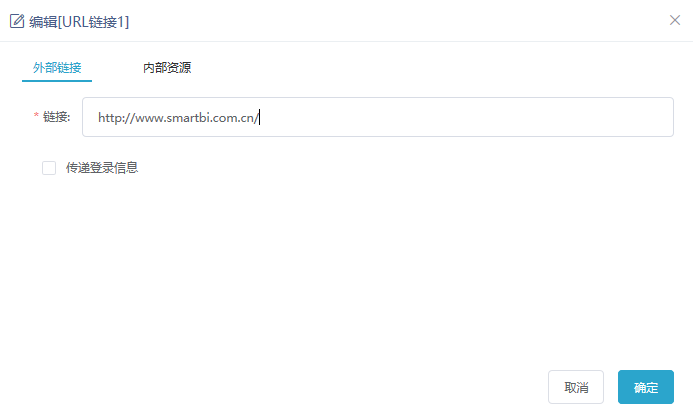Click the blue underline beneath 外部链接
This screenshot has width=693, height=420.
pos(57,81)
